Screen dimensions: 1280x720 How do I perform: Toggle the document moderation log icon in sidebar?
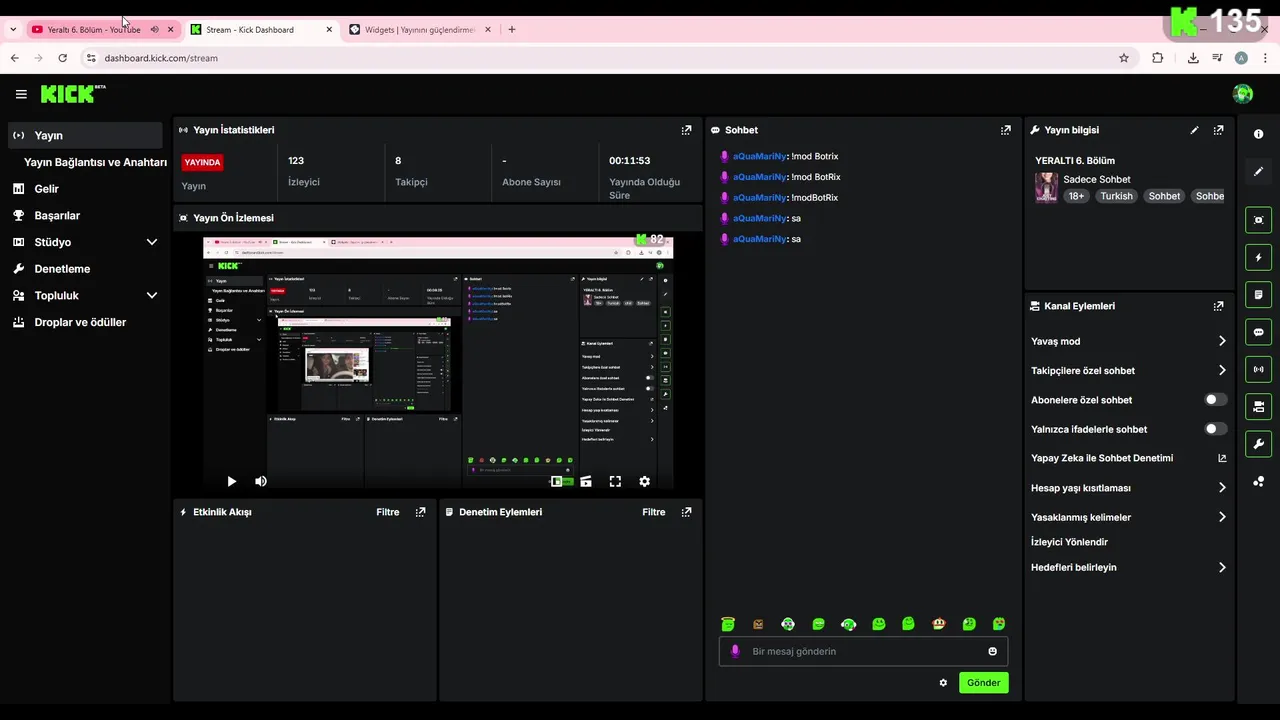pos(1258,295)
